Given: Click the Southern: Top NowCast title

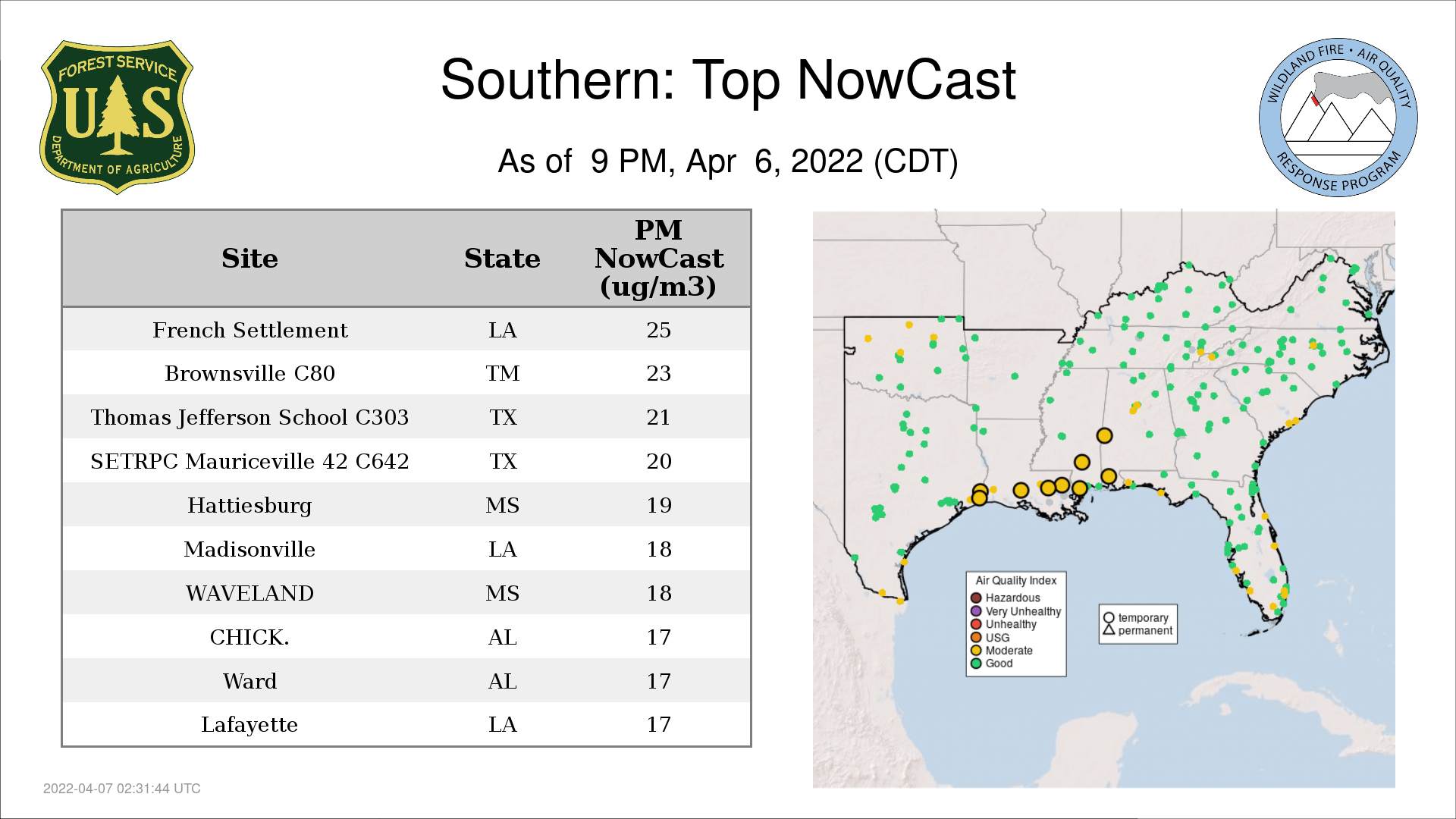Looking at the screenshot, I should (727, 80).
